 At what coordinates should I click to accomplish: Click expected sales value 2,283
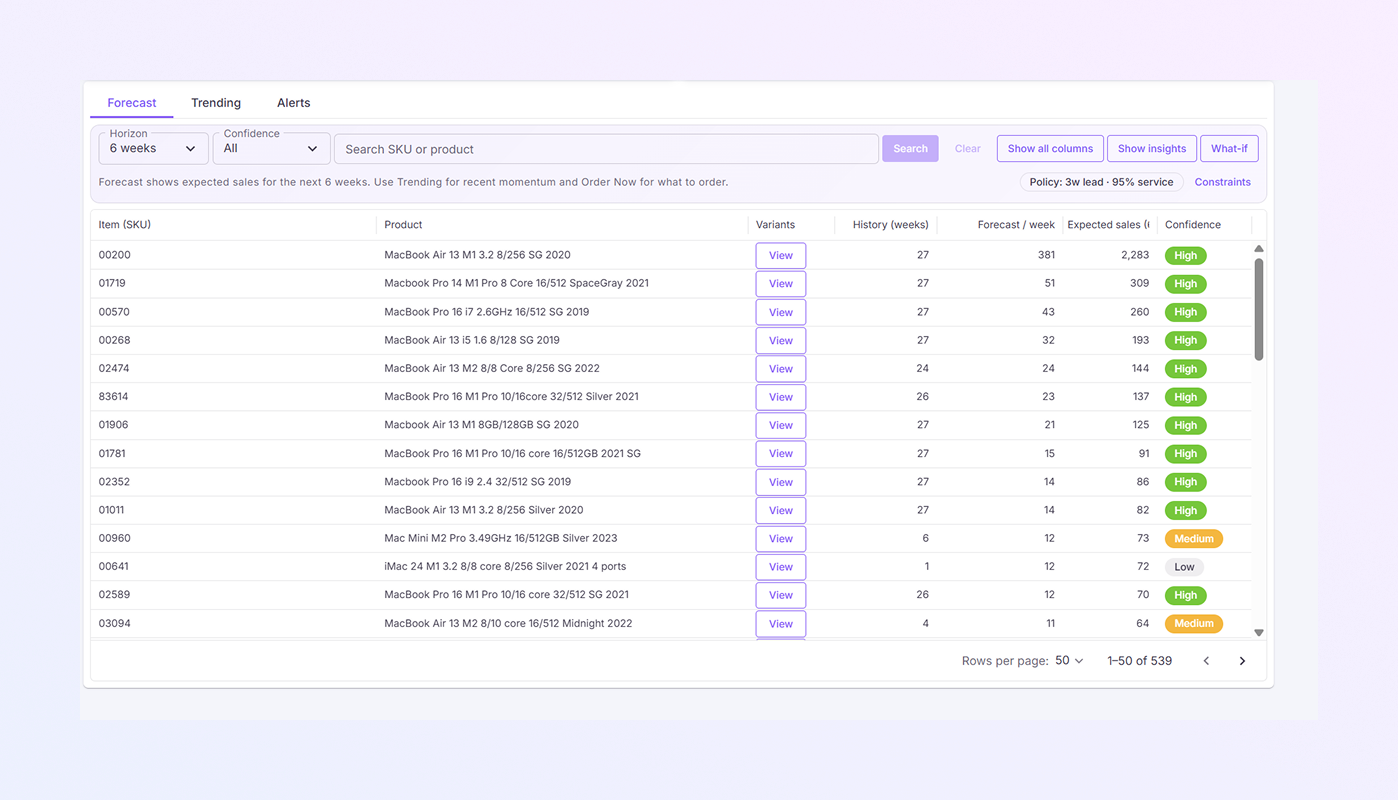(x=1135, y=255)
